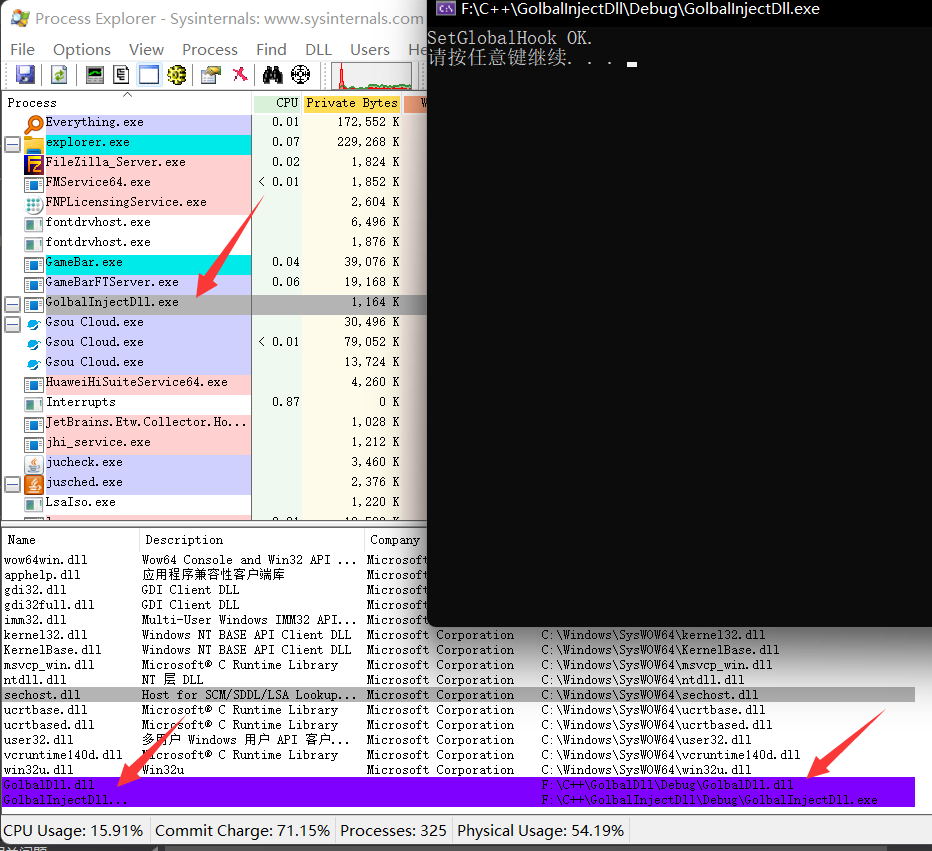The image size is (932, 851).
Task: Sort by the CPU column header
Action: pyautogui.click(x=278, y=103)
